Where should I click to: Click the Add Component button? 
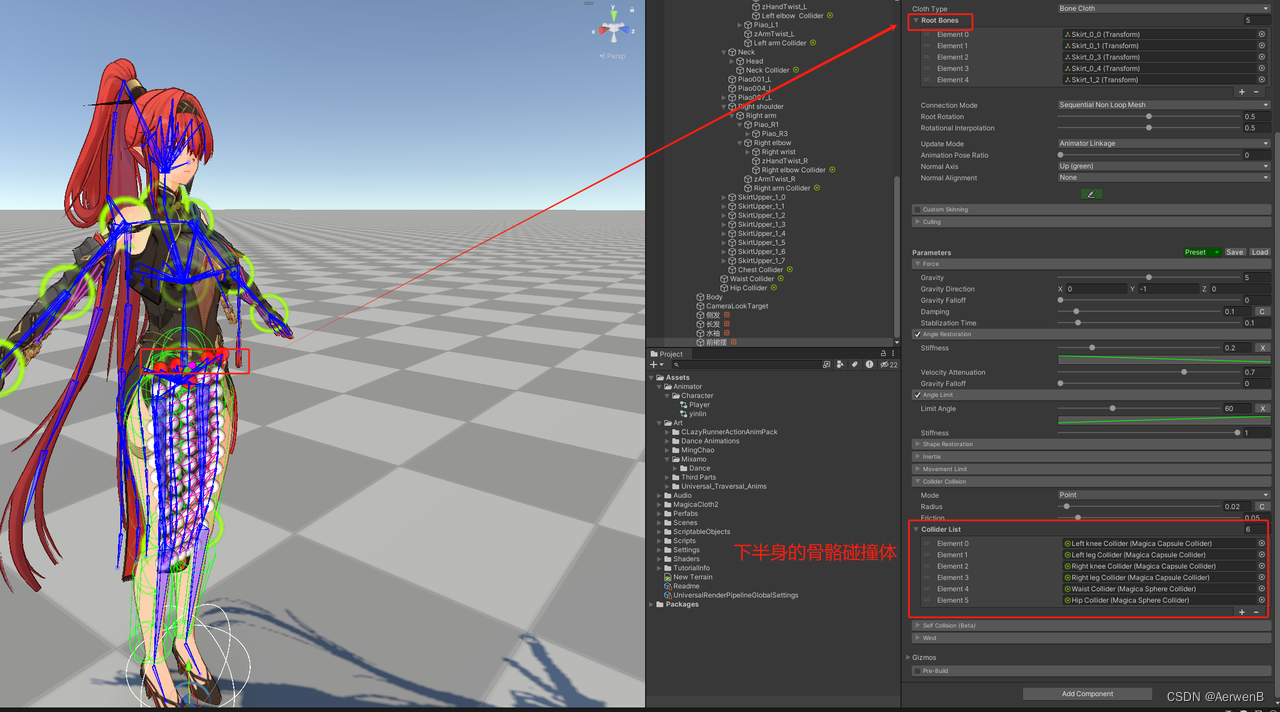click(1088, 693)
